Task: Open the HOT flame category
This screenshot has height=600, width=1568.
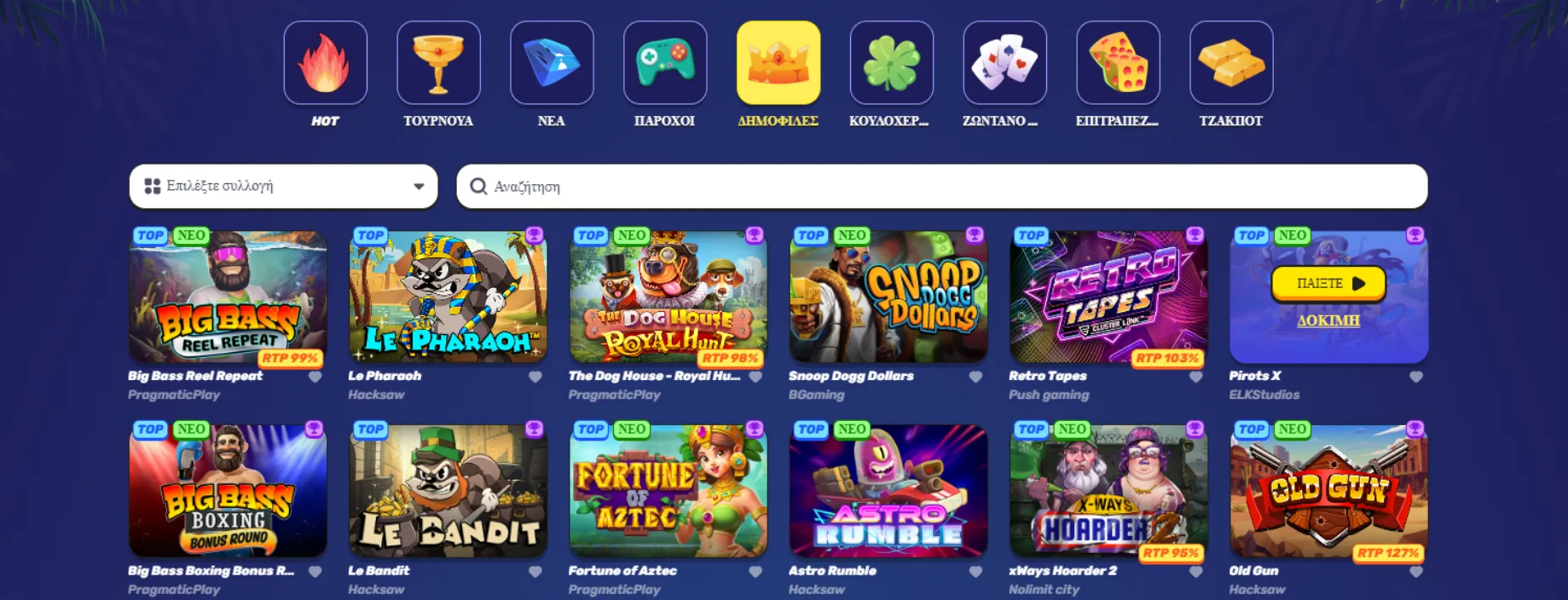Action: [325, 63]
